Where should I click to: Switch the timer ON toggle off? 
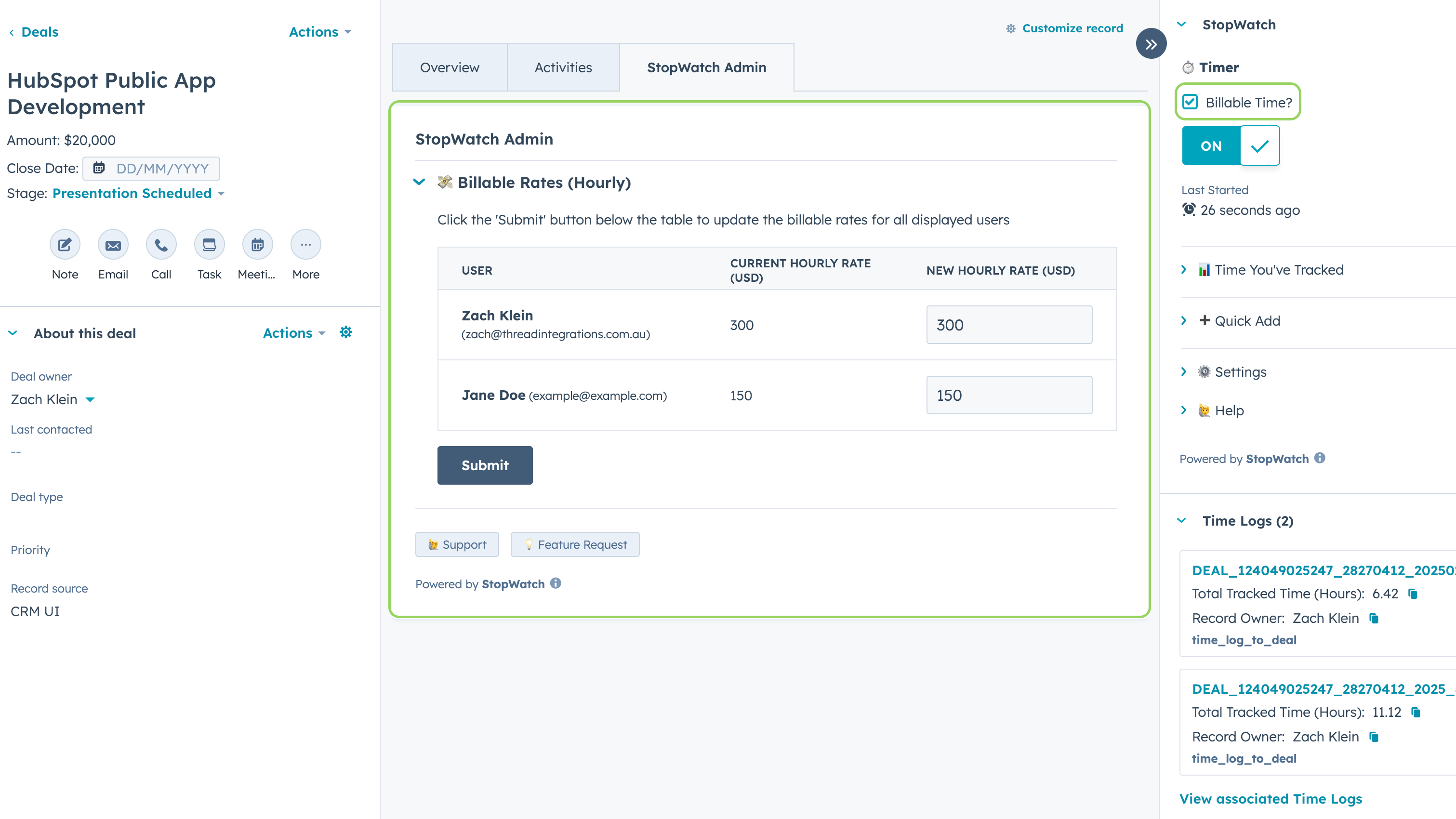[1231, 146]
